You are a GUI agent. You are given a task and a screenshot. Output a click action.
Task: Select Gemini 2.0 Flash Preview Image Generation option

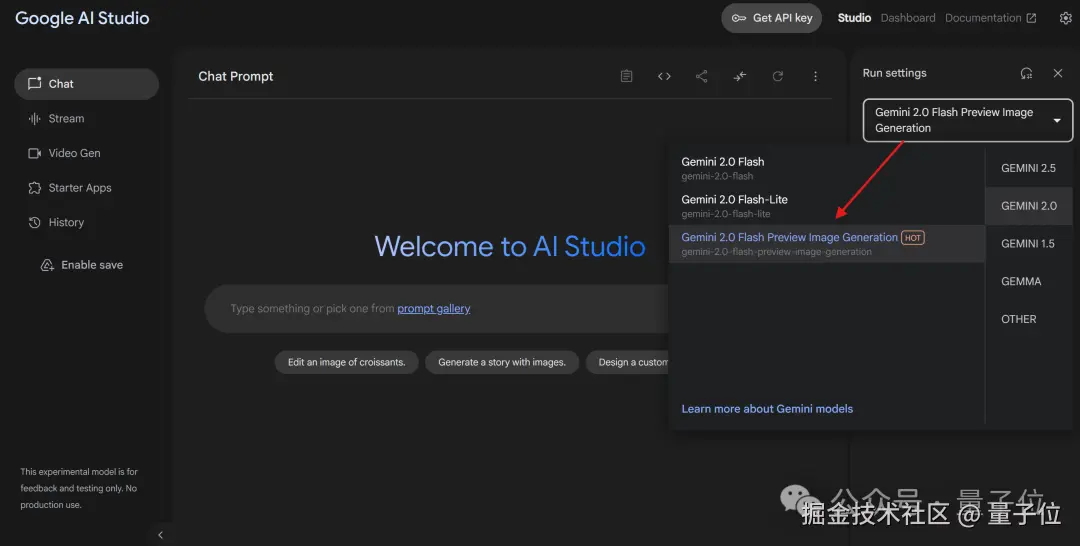pos(827,244)
